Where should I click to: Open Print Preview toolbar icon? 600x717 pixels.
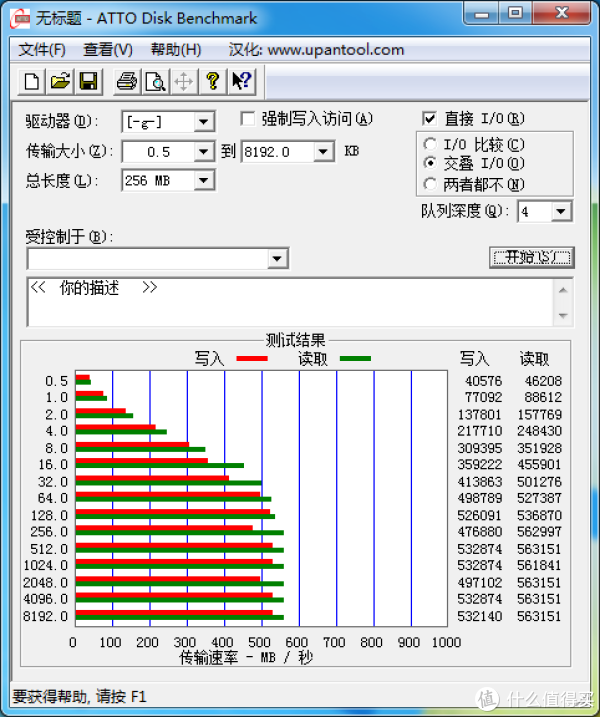[x=155, y=82]
